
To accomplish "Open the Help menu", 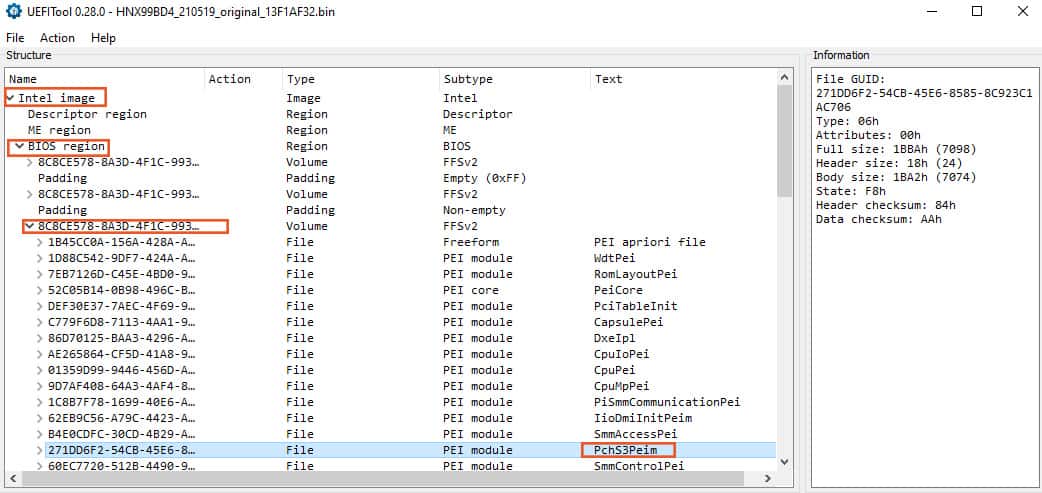I will [x=103, y=37].
